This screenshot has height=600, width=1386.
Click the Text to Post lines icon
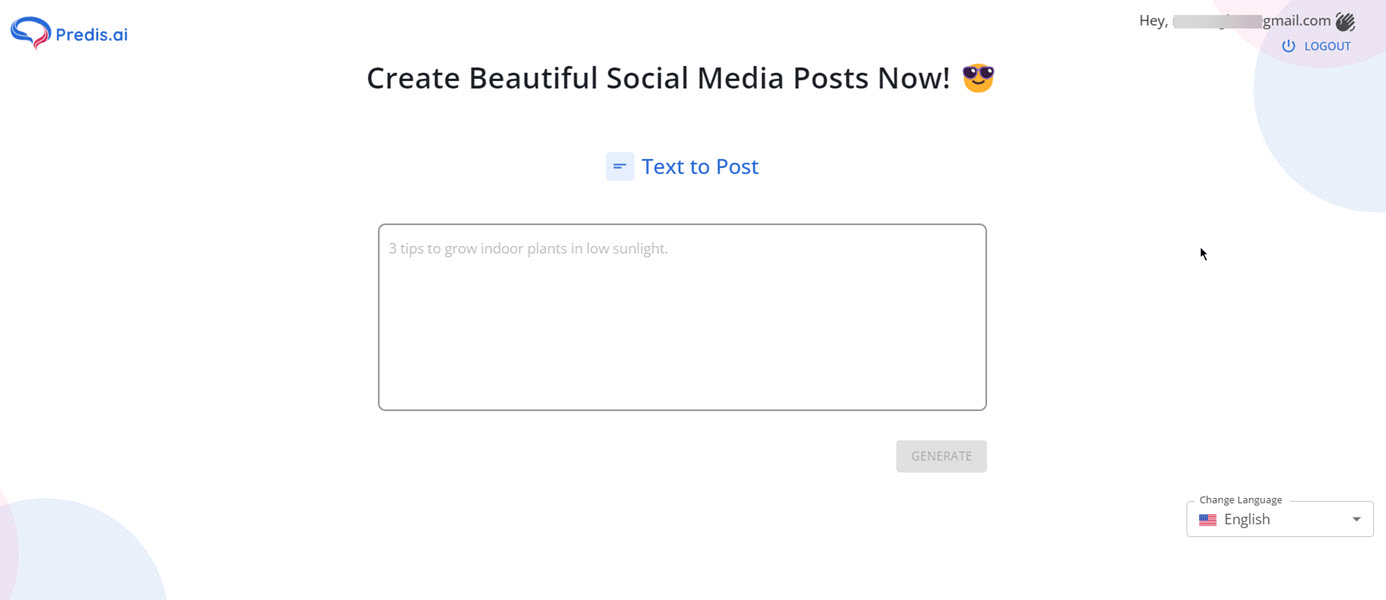(620, 167)
